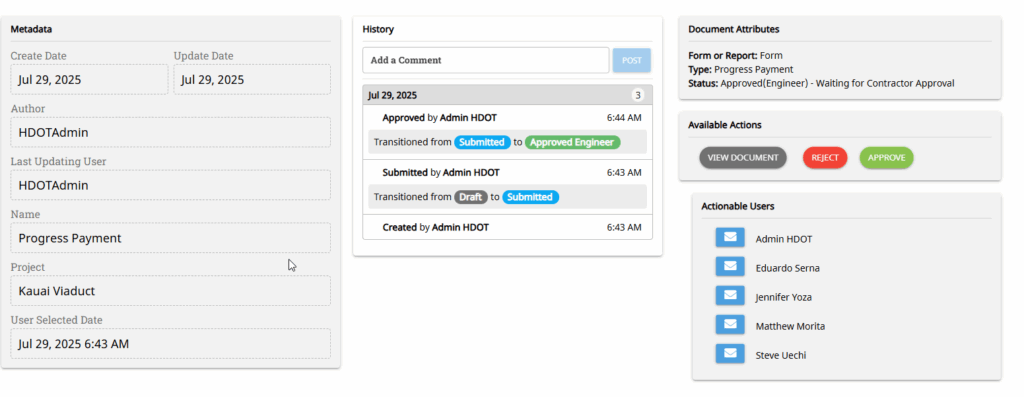This screenshot has height=397, width=1024.
Task: Select the Create Date field
Action: (89, 80)
